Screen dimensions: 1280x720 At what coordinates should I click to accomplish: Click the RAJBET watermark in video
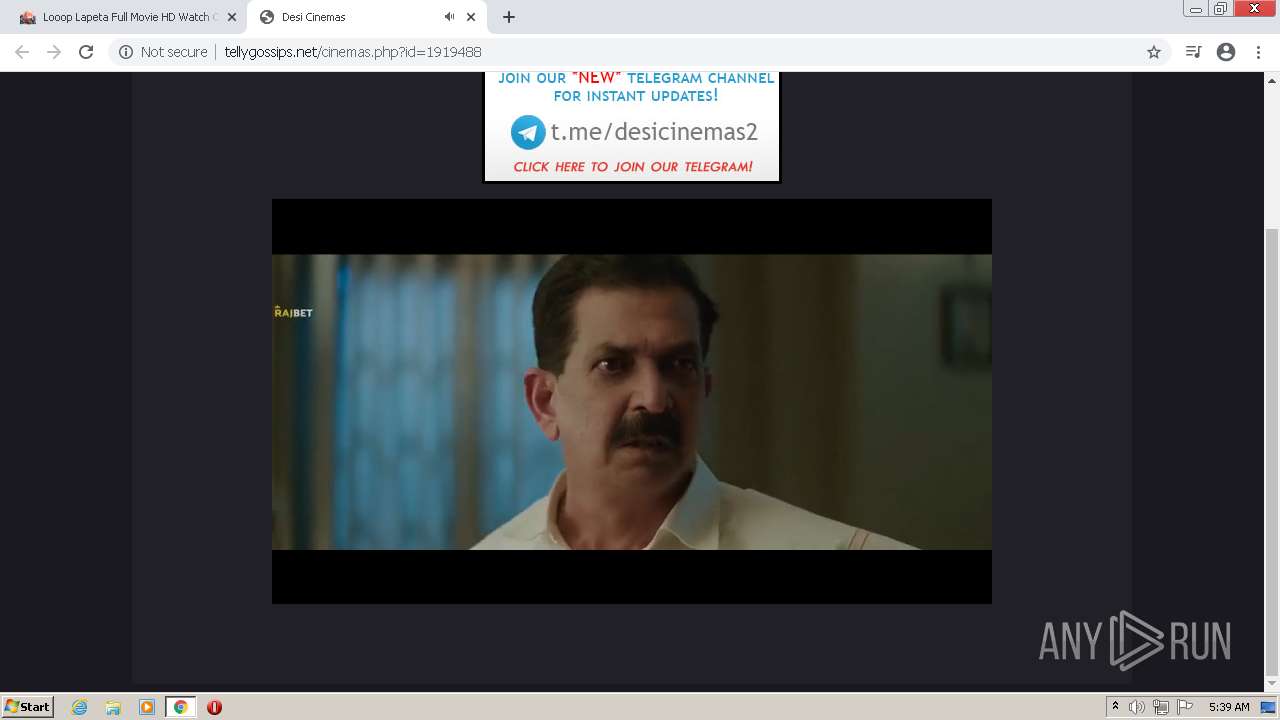tap(293, 313)
